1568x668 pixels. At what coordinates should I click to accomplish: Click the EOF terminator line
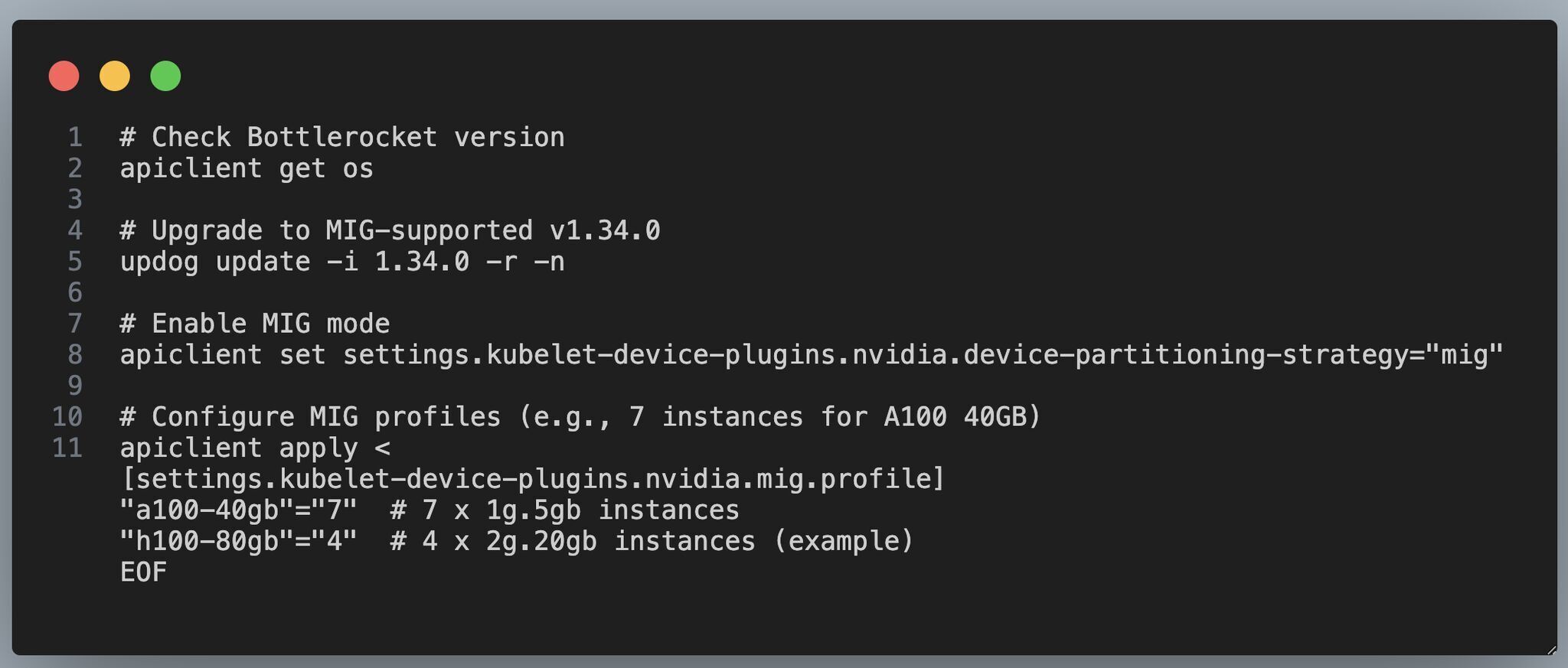(144, 572)
